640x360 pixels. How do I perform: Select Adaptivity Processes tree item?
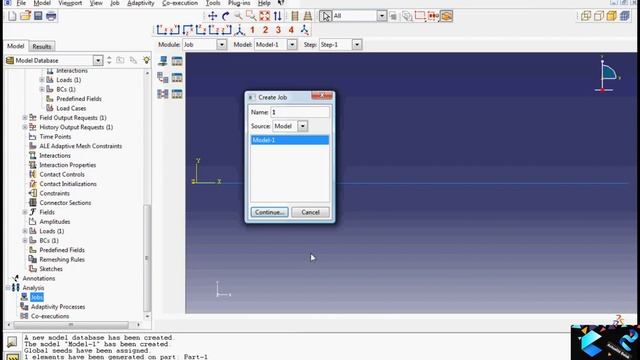tap(58, 307)
